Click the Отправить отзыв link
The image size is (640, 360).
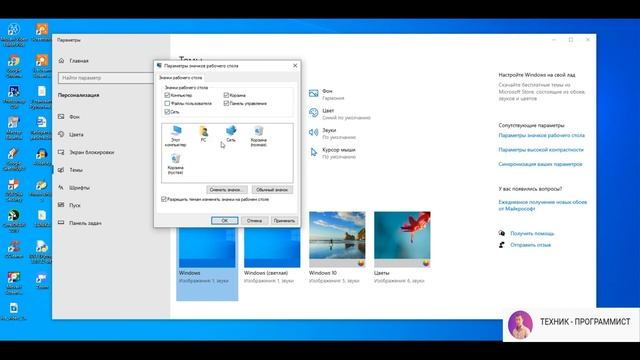[x=531, y=245]
